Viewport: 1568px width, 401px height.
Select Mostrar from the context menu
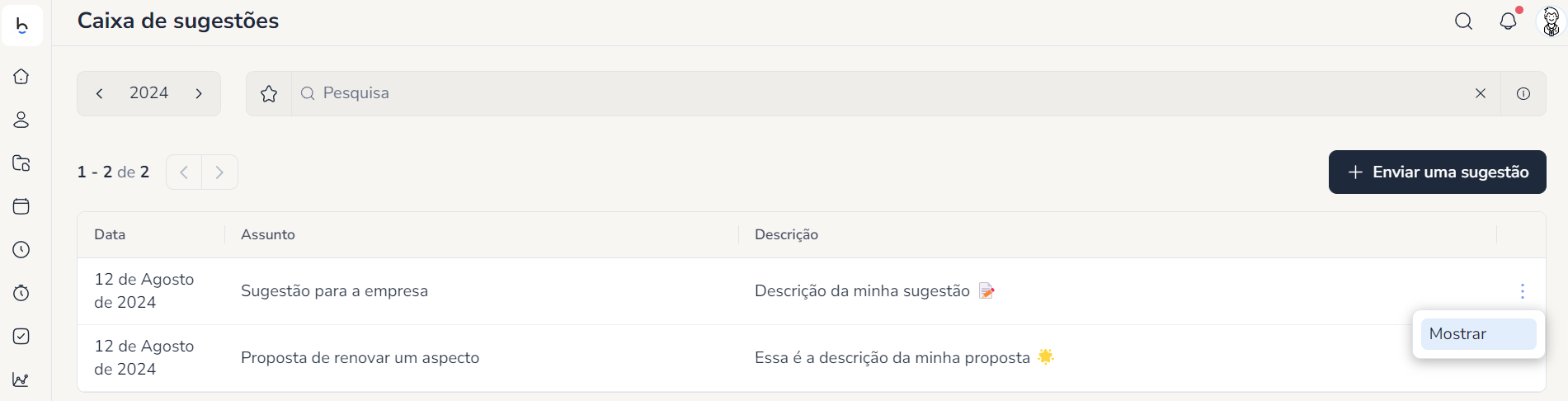coord(1478,334)
